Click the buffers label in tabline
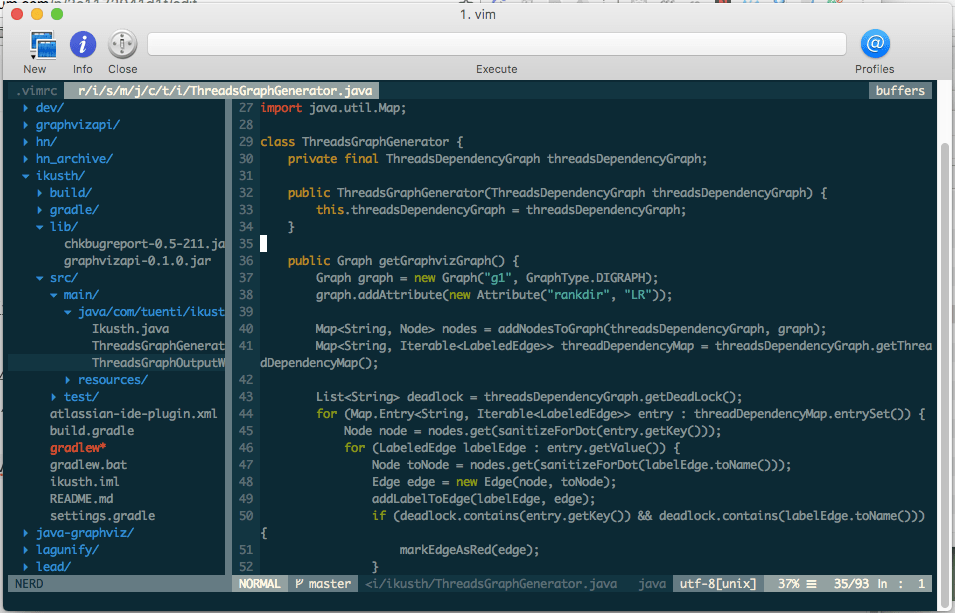This screenshot has height=613, width=955. pyautogui.click(x=900, y=91)
